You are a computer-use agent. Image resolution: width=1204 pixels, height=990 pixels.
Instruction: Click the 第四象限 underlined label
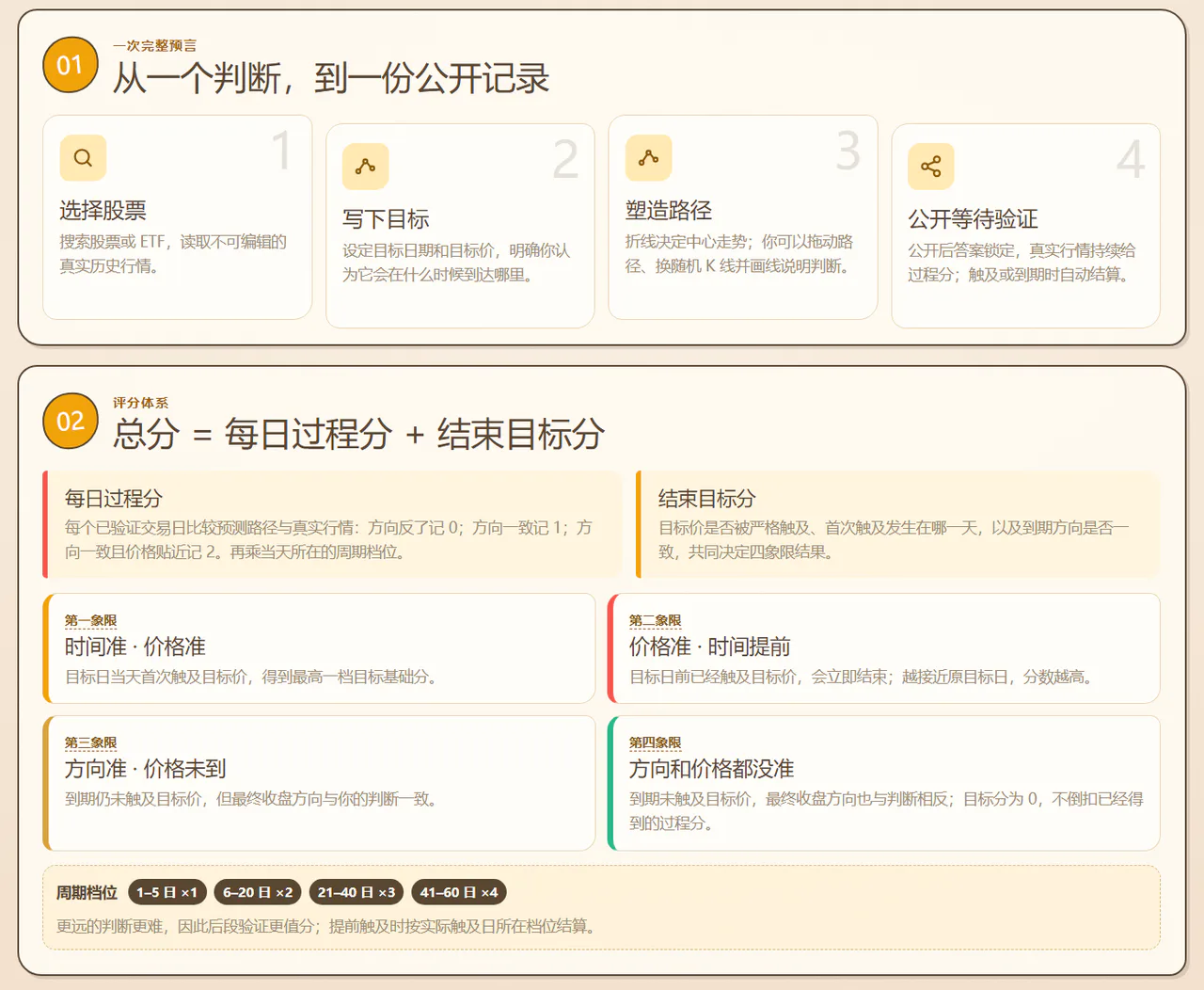click(x=656, y=742)
